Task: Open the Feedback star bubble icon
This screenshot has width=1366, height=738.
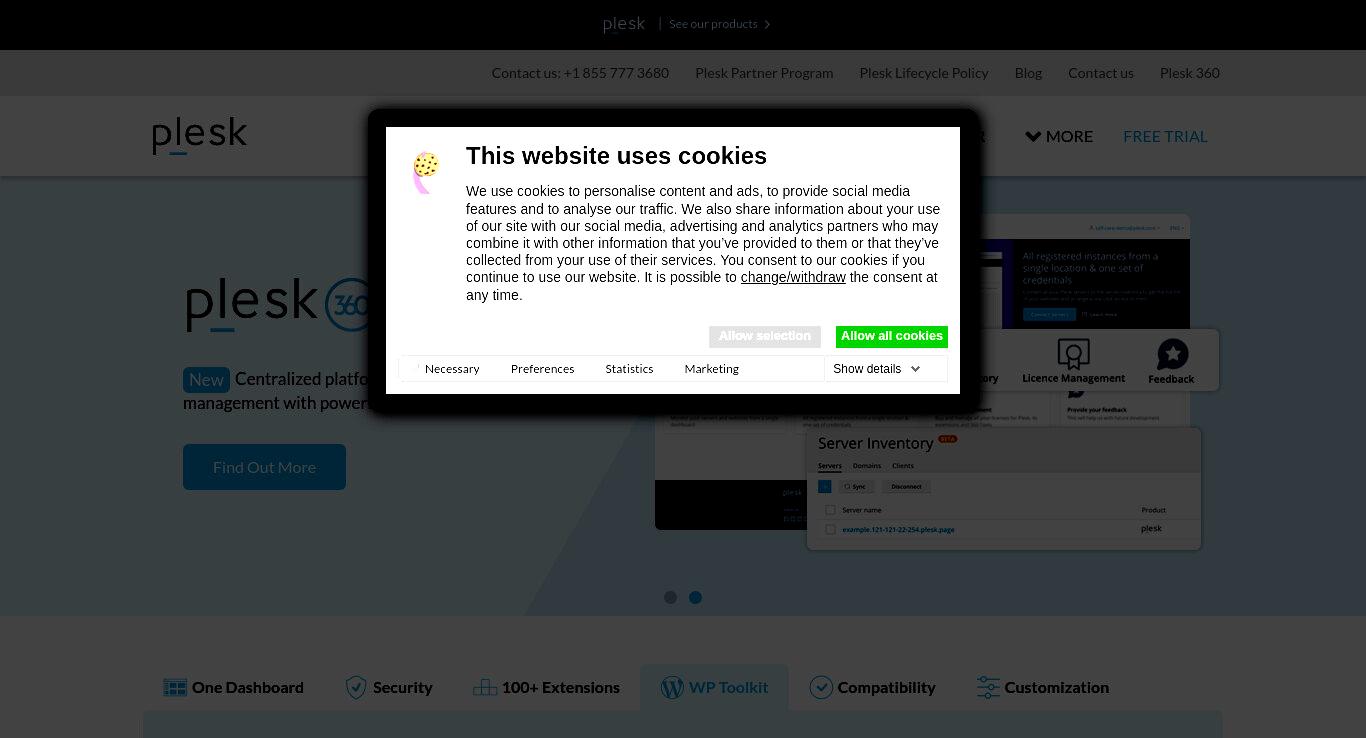Action: coord(1172,354)
